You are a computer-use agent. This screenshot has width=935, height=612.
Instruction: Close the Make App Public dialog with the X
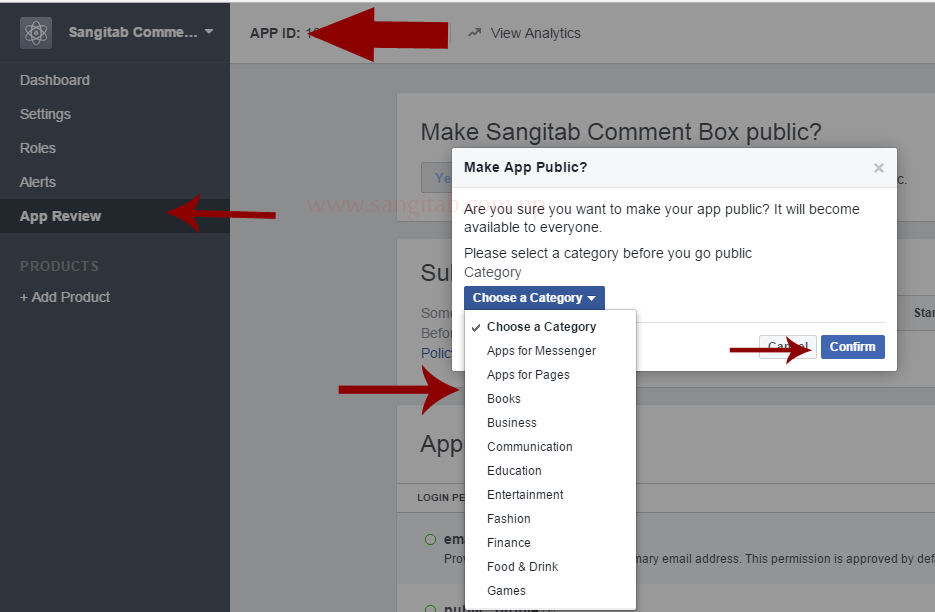[x=879, y=168]
